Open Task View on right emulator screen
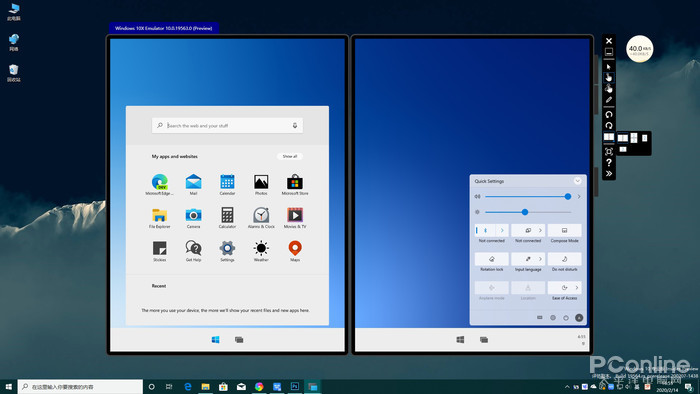 tap(484, 340)
